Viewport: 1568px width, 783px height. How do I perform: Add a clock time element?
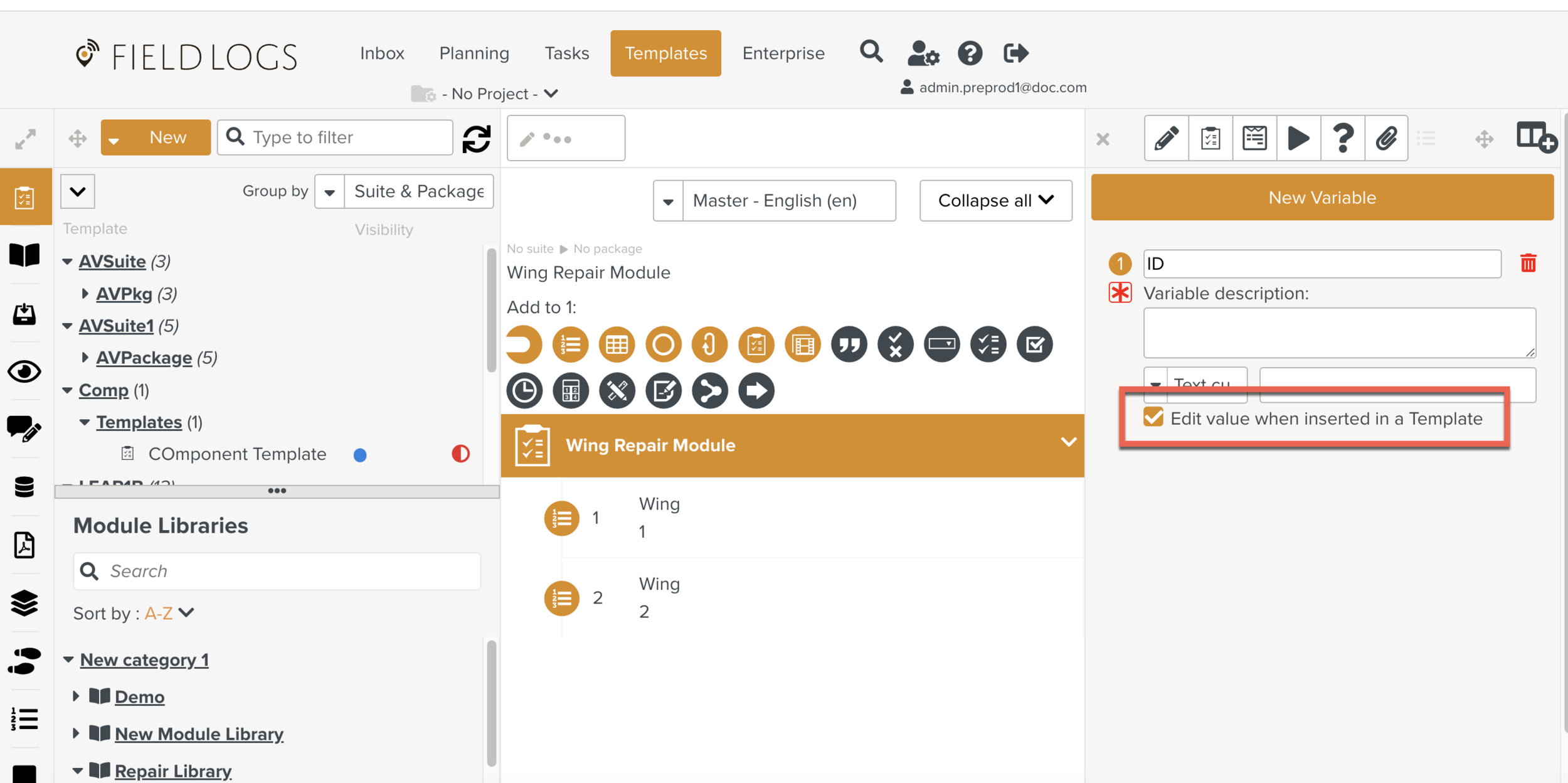pyautogui.click(x=524, y=391)
